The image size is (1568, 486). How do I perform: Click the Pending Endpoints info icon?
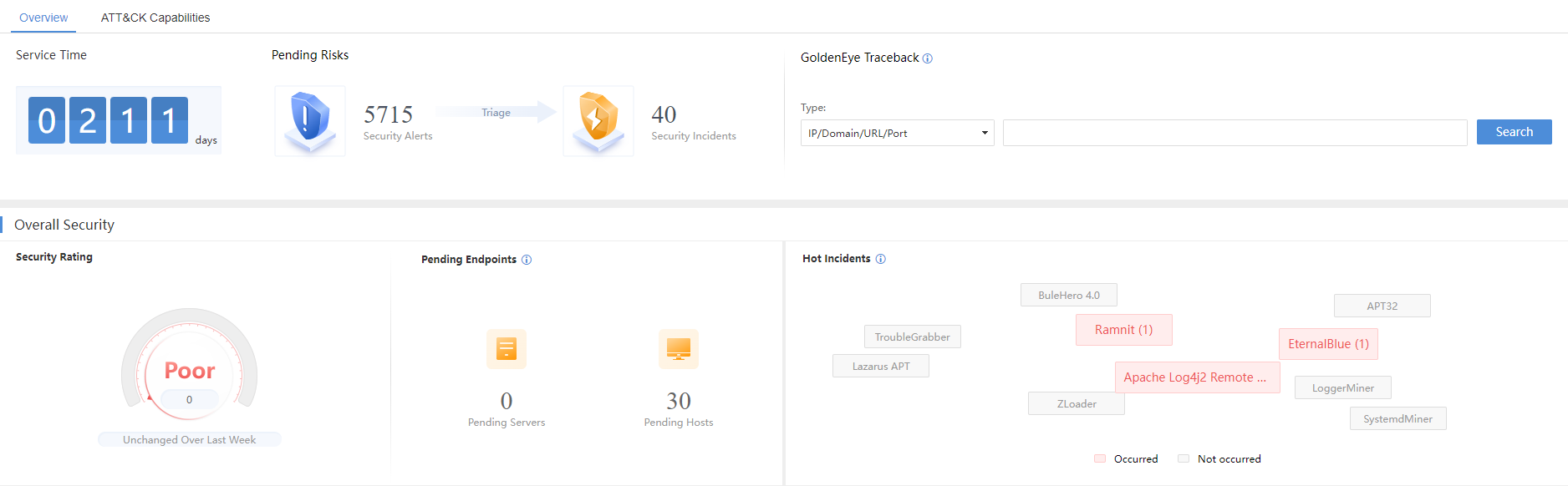click(x=527, y=260)
